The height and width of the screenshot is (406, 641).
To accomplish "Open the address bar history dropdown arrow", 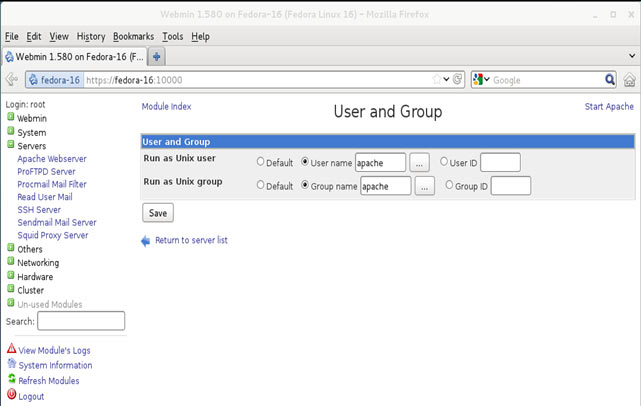I will tap(446, 79).
